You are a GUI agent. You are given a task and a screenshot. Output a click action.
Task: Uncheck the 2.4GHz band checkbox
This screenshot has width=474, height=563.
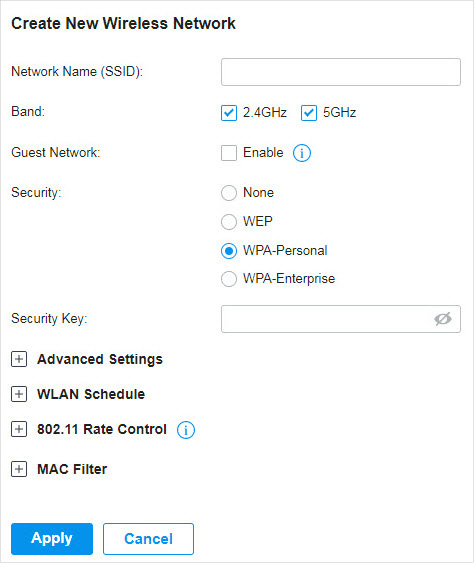tap(229, 113)
